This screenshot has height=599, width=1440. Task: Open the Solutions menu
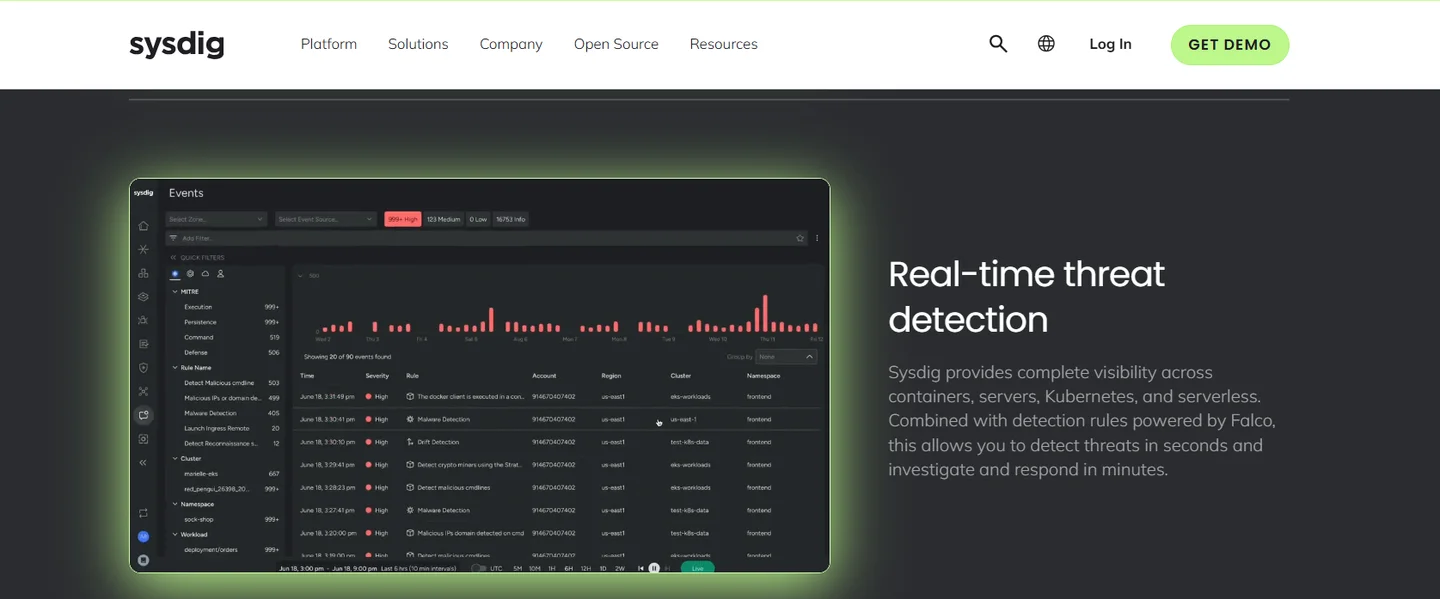(x=418, y=44)
